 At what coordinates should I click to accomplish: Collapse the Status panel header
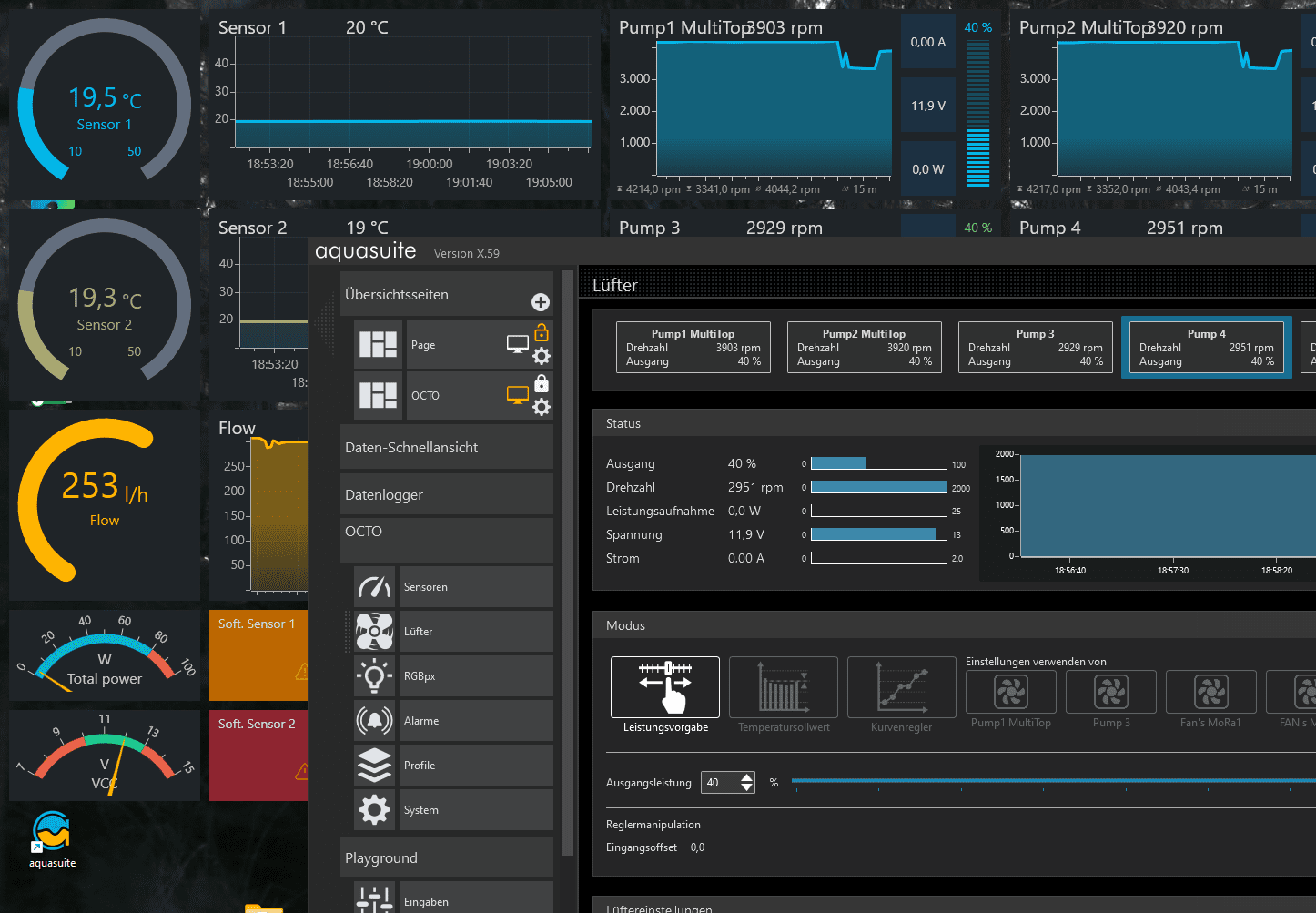click(x=954, y=423)
